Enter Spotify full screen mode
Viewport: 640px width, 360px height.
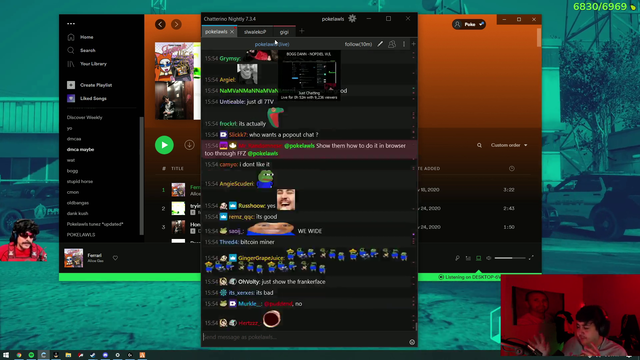pos(531,258)
